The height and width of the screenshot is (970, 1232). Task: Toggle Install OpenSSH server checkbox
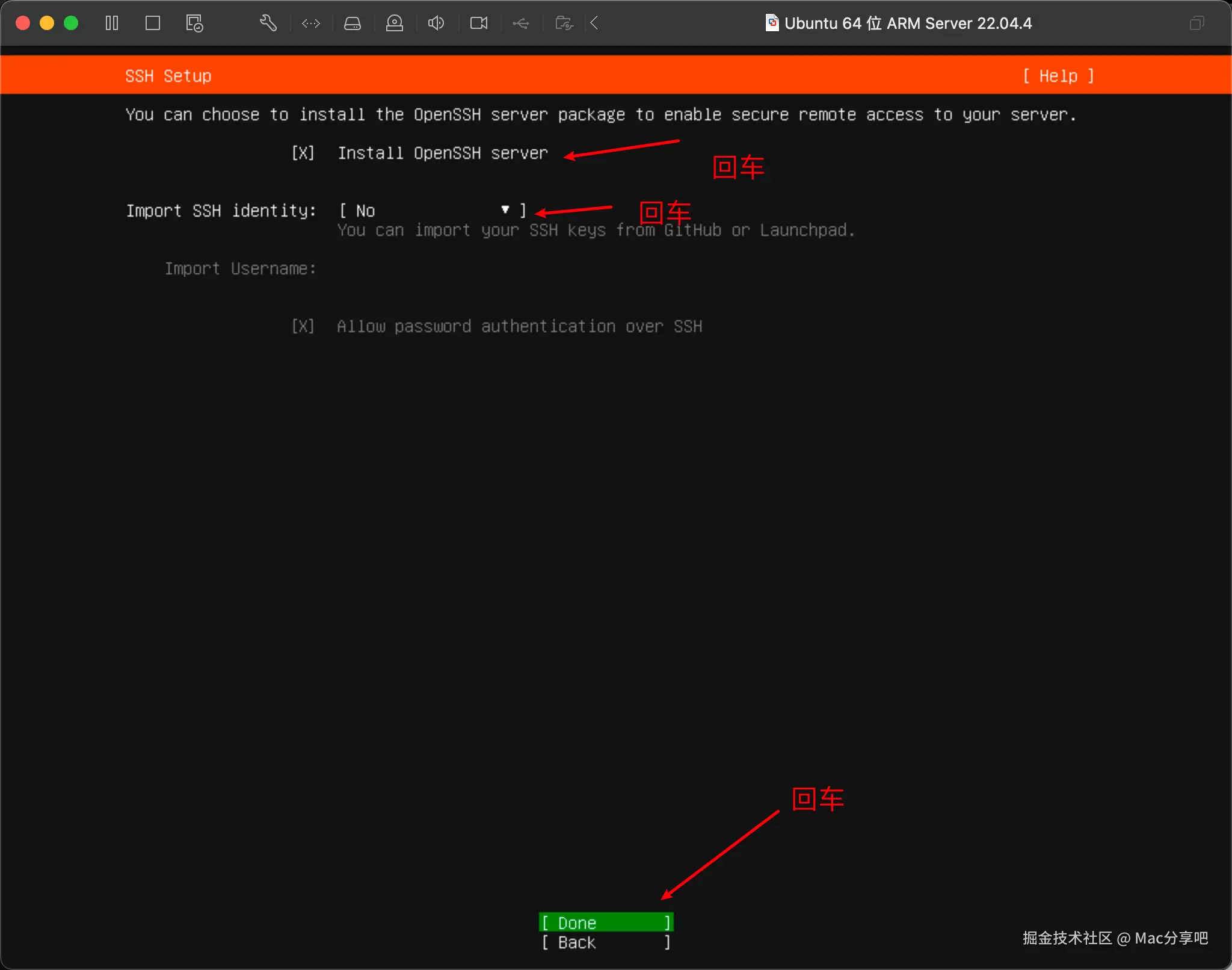[303, 153]
